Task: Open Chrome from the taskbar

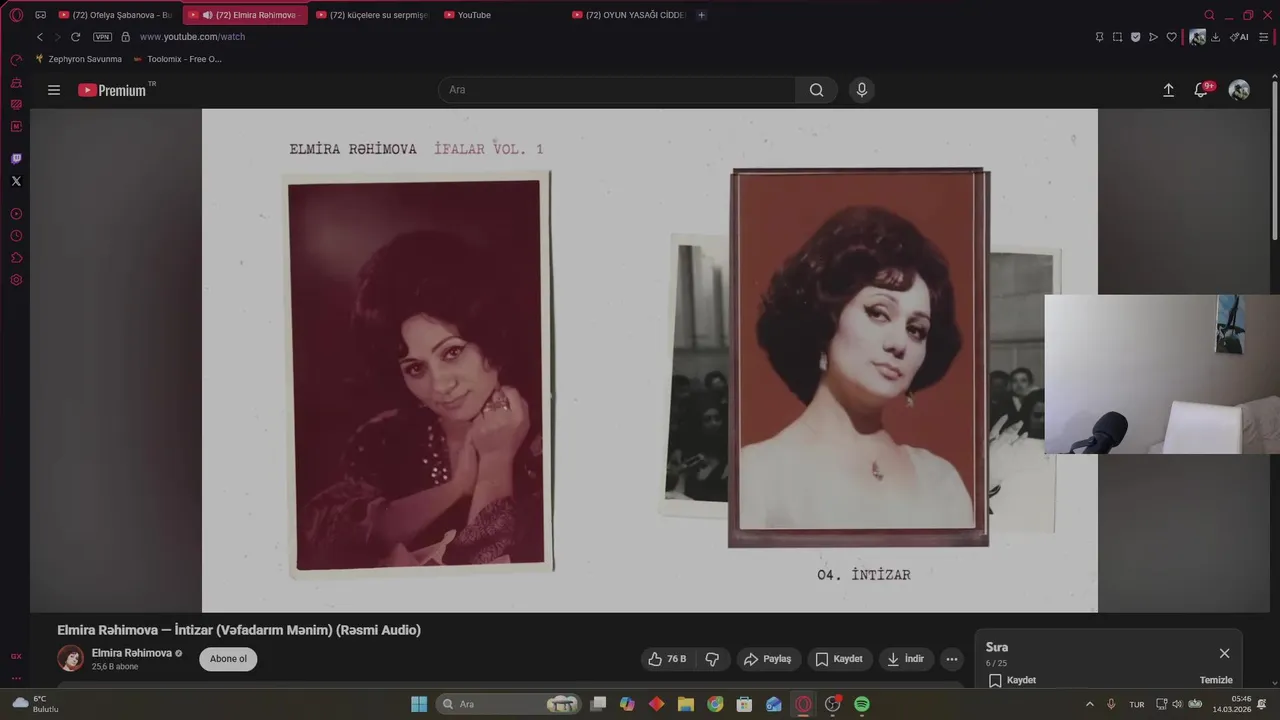Action: [715, 704]
